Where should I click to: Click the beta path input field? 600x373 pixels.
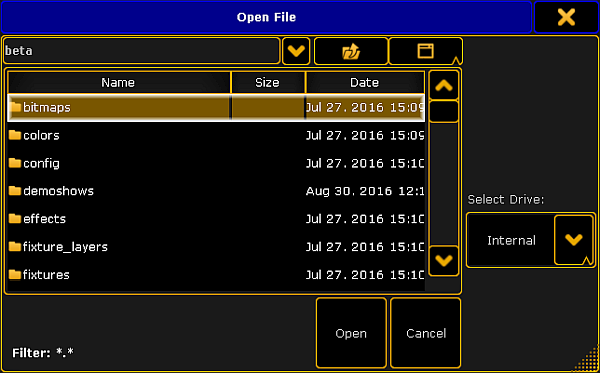pos(142,51)
